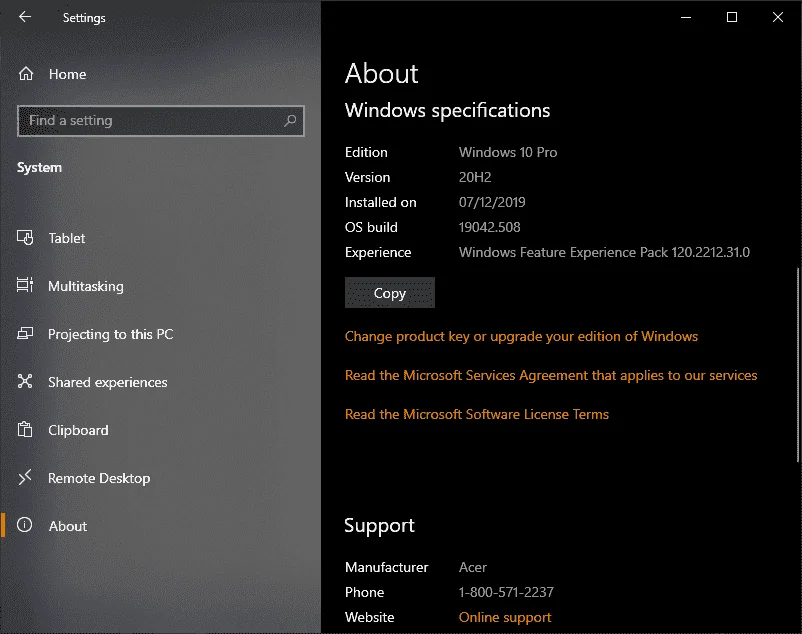802x634 pixels.
Task: Open the Online support website link
Action: (505, 618)
